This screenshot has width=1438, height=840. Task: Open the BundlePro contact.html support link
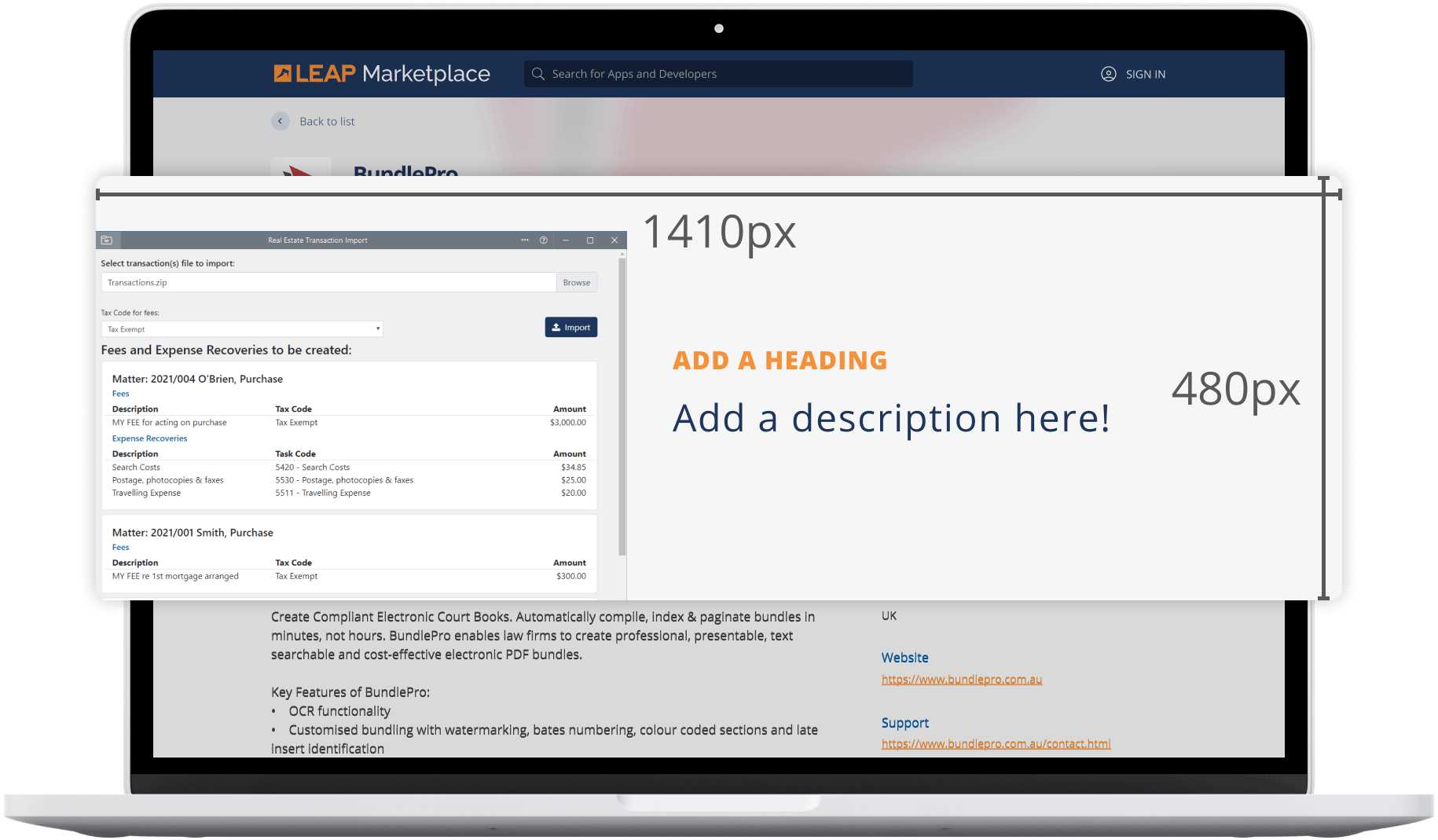(x=996, y=744)
